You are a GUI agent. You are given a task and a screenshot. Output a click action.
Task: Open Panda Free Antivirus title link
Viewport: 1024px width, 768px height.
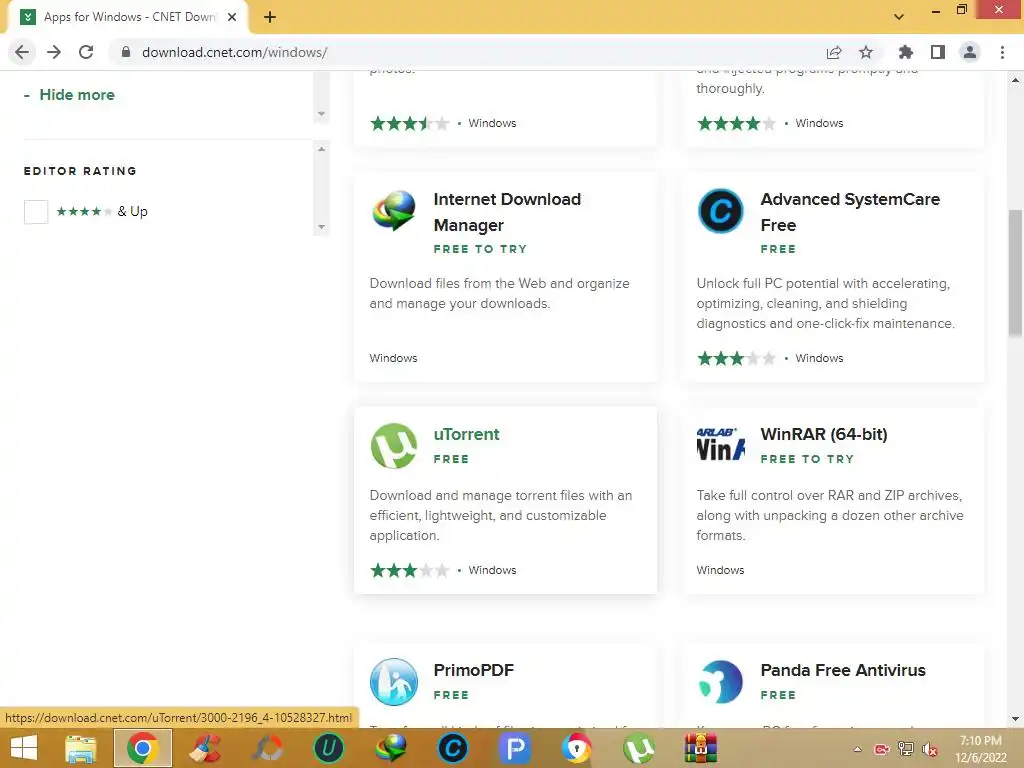[843, 670]
